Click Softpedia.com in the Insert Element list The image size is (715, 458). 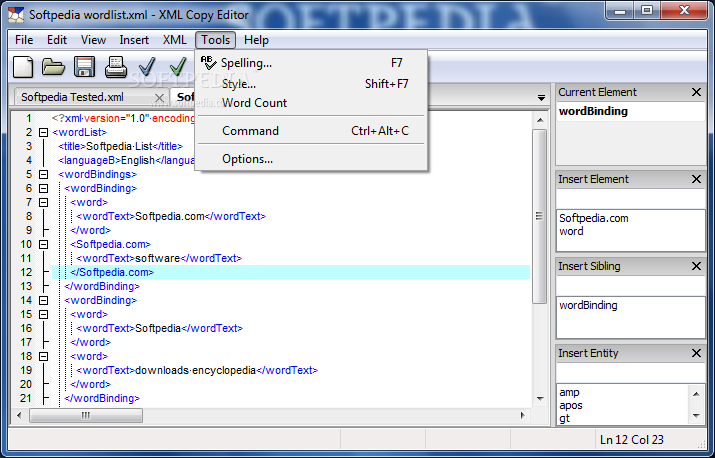click(x=594, y=219)
